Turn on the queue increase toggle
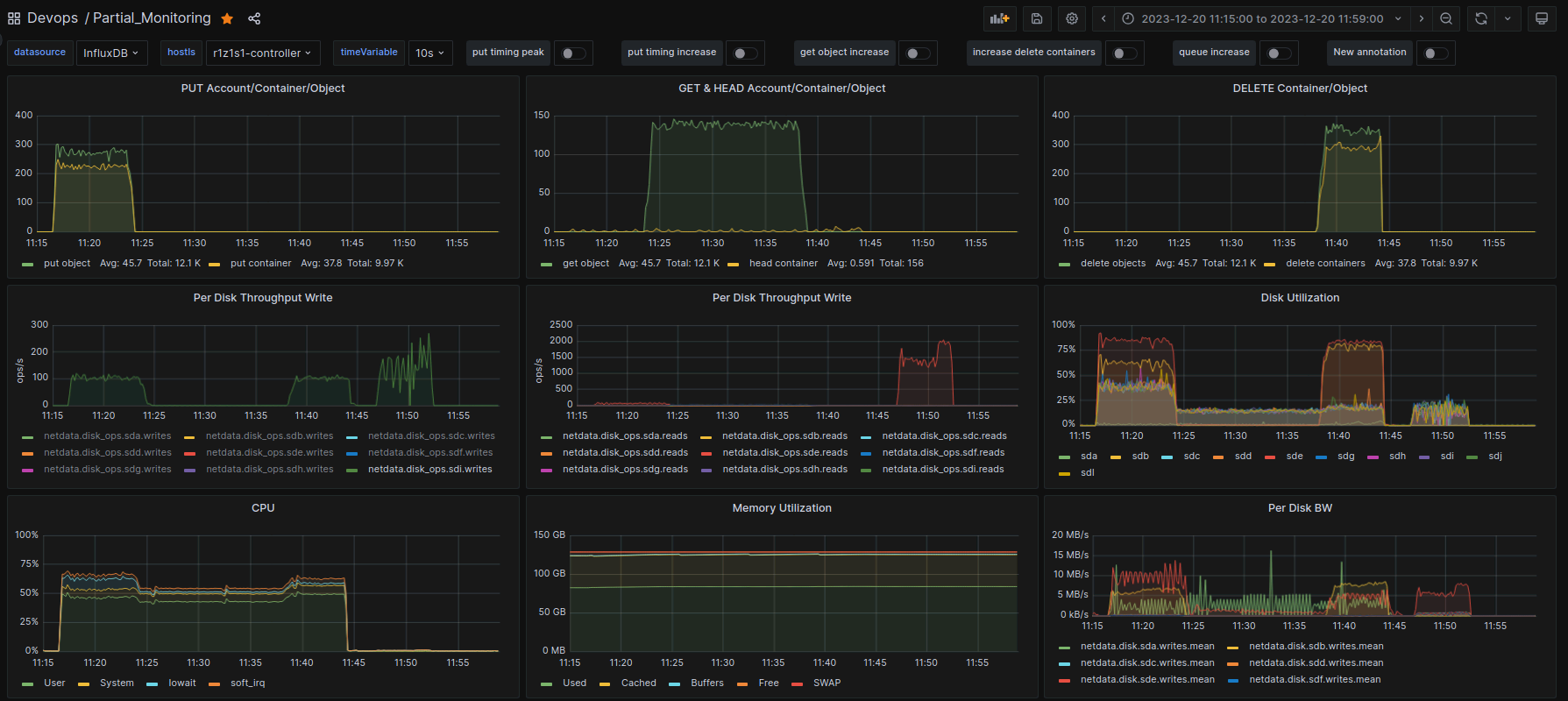The width and height of the screenshot is (1568, 701). coord(1279,53)
